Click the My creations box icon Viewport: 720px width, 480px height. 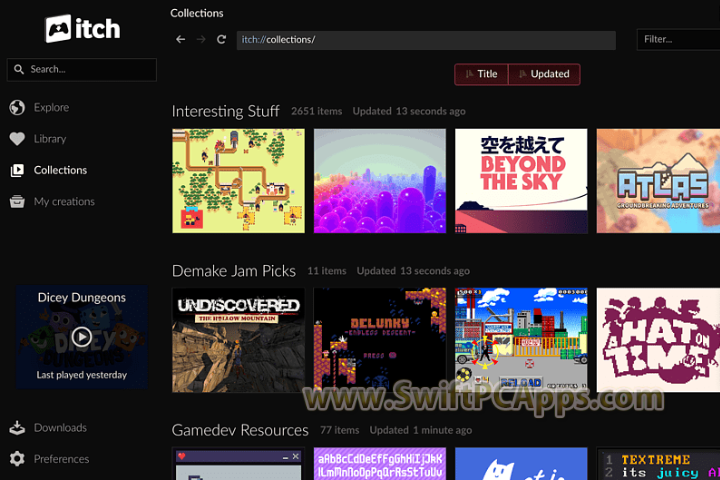tap(17, 202)
